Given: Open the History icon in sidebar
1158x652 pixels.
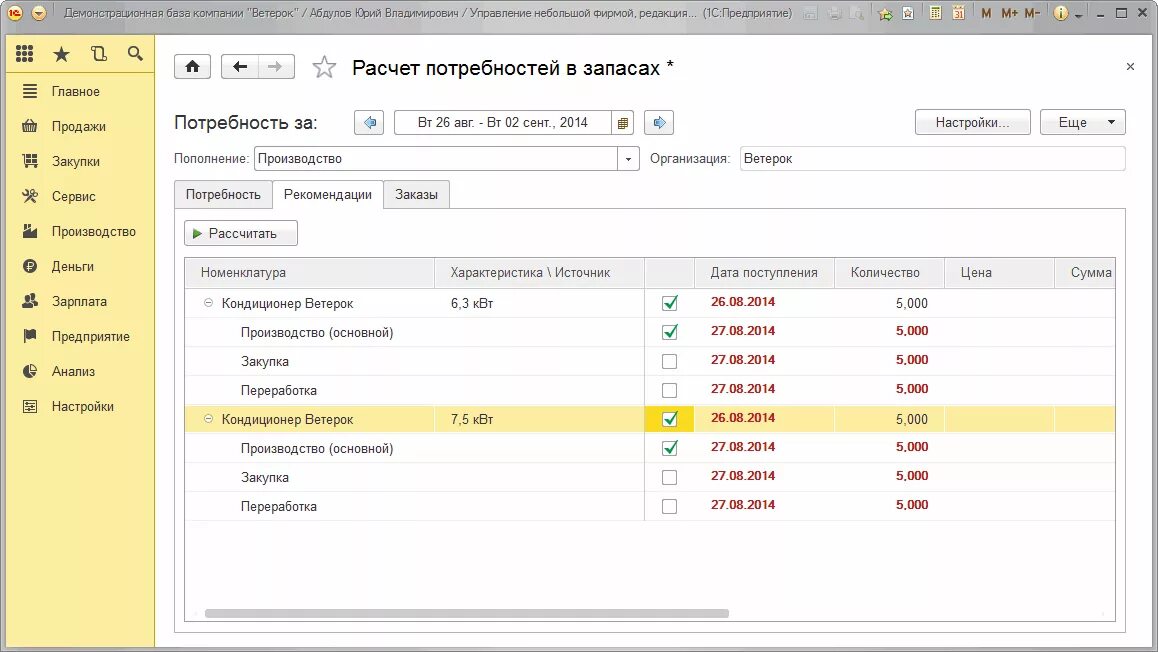Looking at the screenshot, I should (x=98, y=53).
